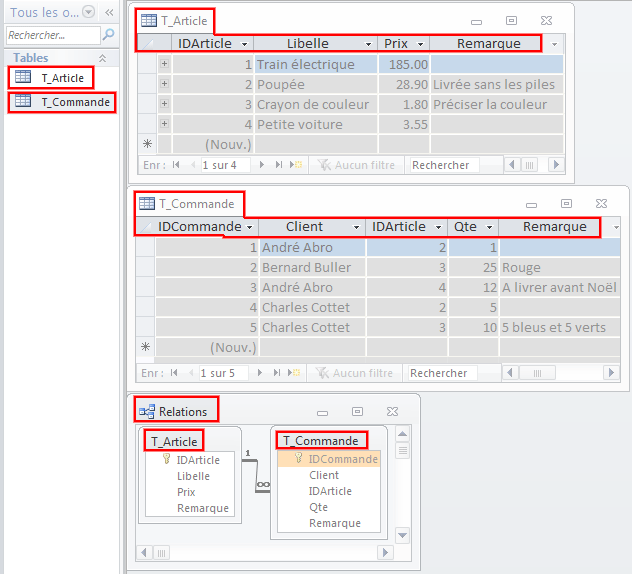Click the magnifier icon in navigation search

108,35
